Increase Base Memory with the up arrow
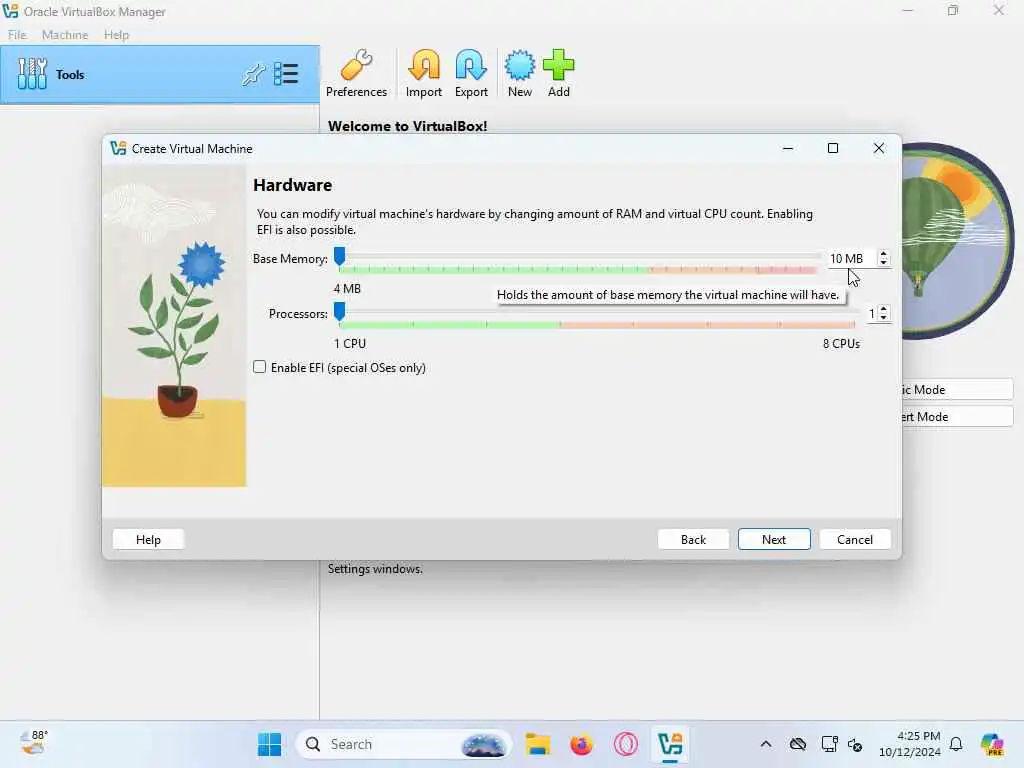Viewport: 1024px width, 768px height. click(x=884, y=254)
